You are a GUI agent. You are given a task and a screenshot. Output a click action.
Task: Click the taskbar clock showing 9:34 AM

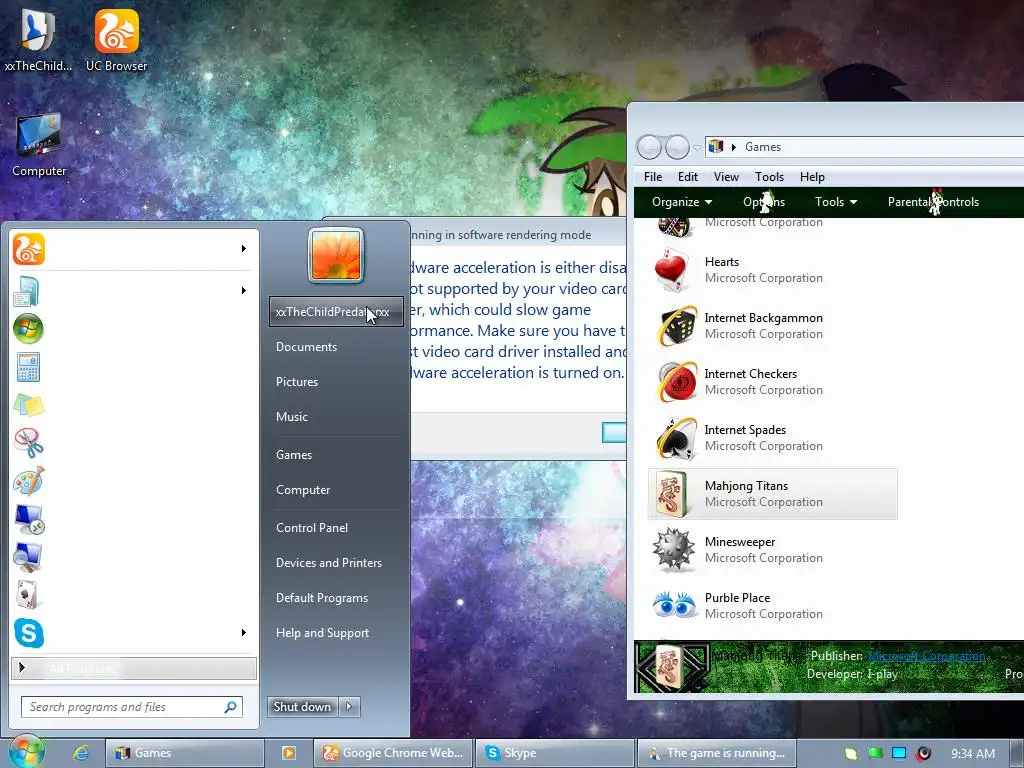coord(972,754)
